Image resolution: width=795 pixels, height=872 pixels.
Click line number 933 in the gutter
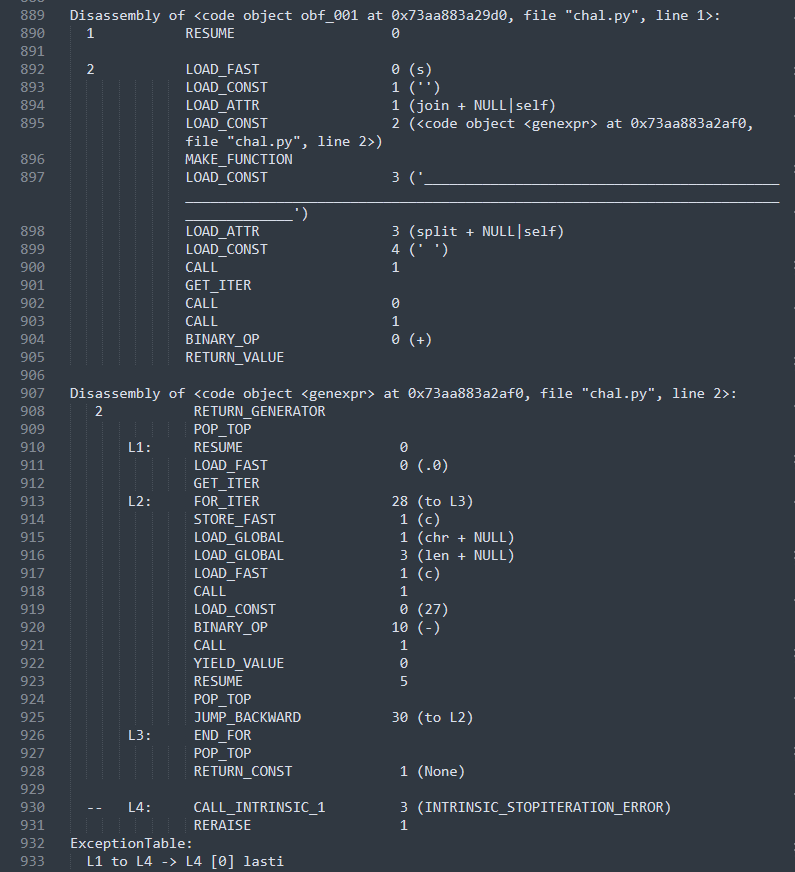pos(32,862)
